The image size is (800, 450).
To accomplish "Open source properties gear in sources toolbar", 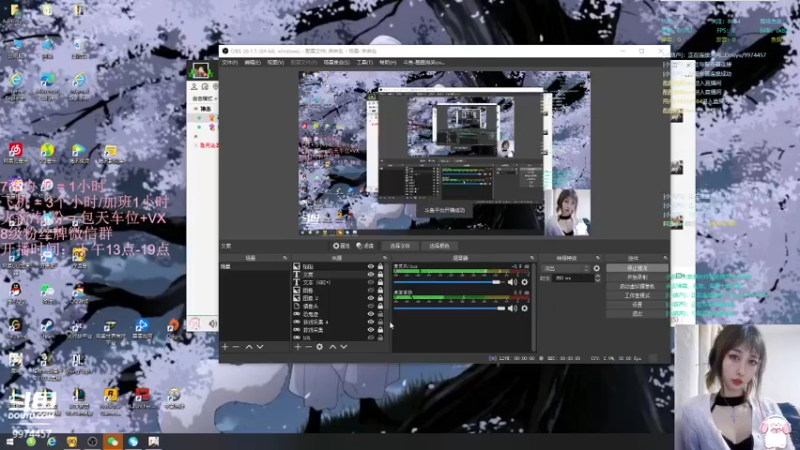I will pyautogui.click(x=319, y=347).
